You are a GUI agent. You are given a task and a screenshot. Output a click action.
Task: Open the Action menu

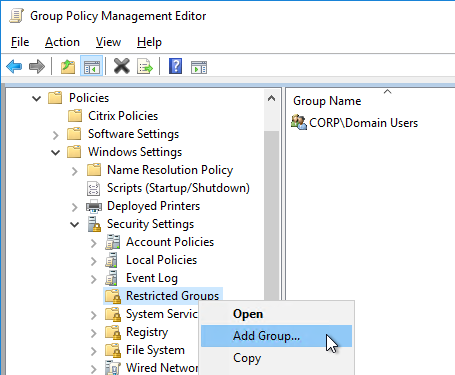62,42
